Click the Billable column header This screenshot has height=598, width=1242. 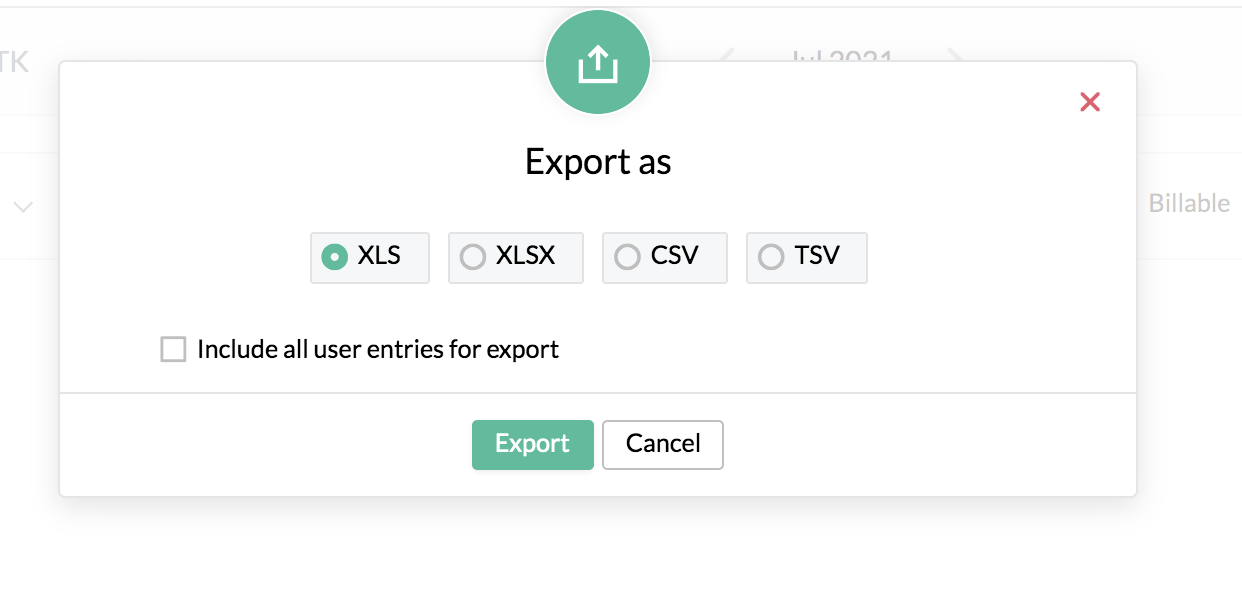[x=1189, y=203]
